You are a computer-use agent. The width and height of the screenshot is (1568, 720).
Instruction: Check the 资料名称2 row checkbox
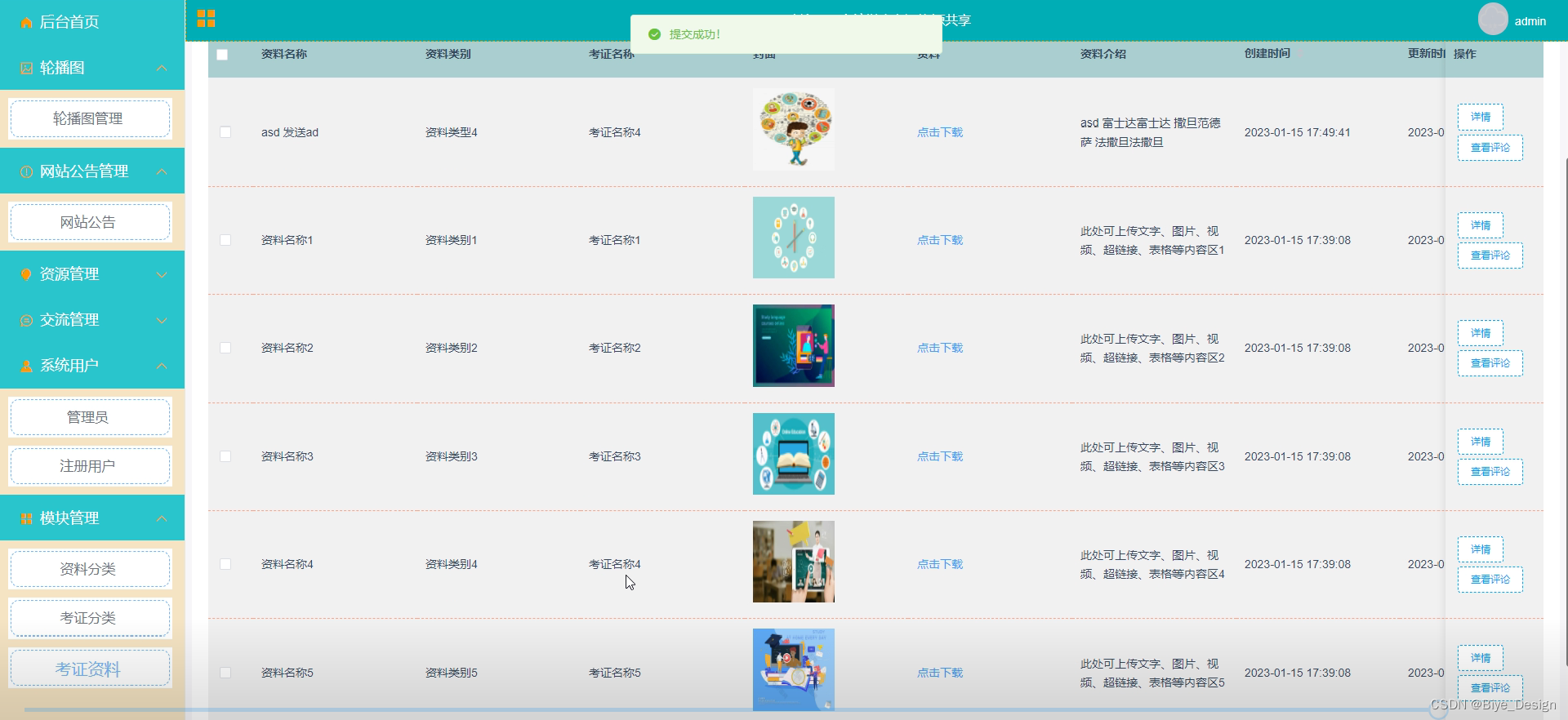point(225,348)
